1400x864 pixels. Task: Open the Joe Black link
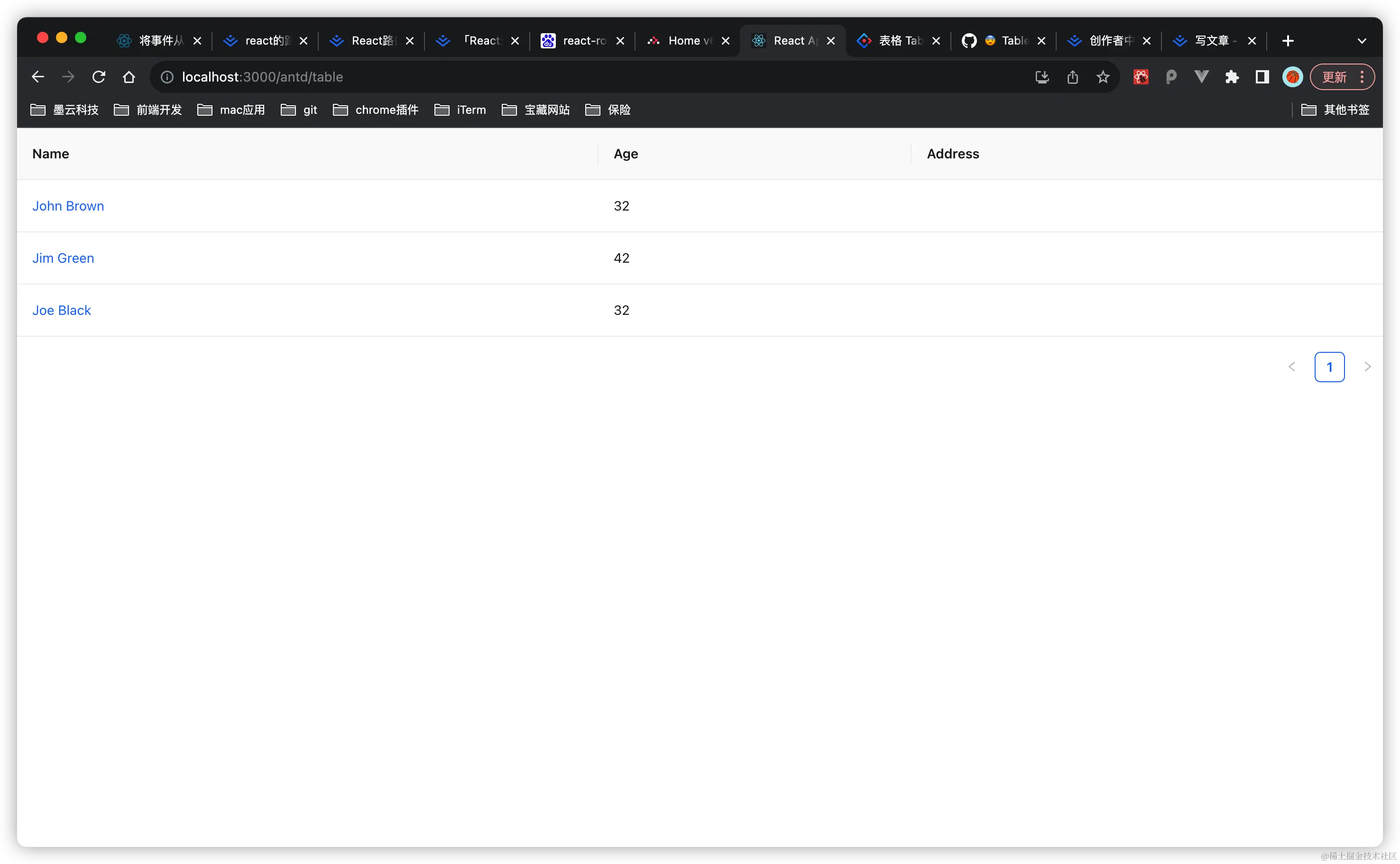[62, 310]
